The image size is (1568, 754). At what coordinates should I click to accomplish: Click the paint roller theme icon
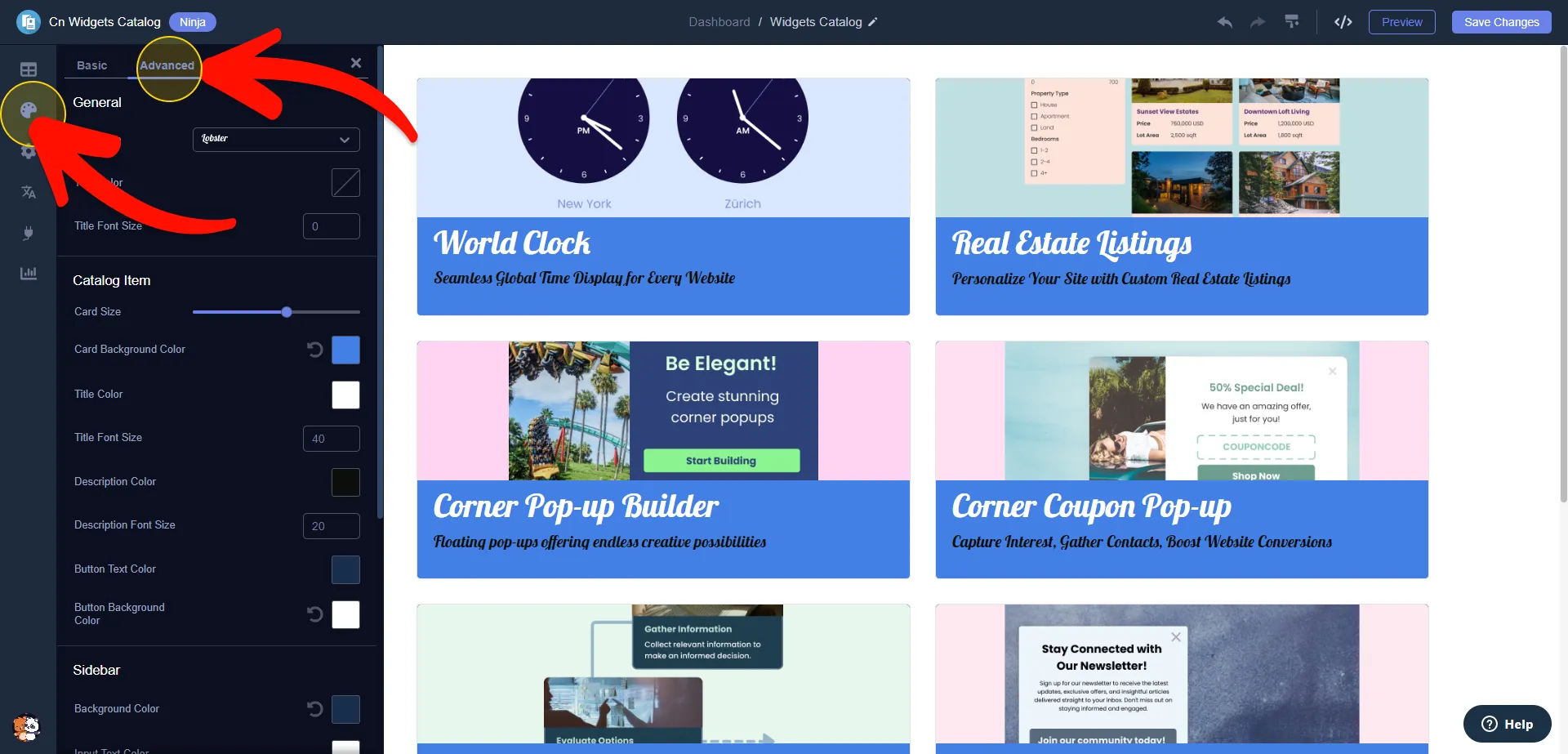click(x=1292, y=22)
